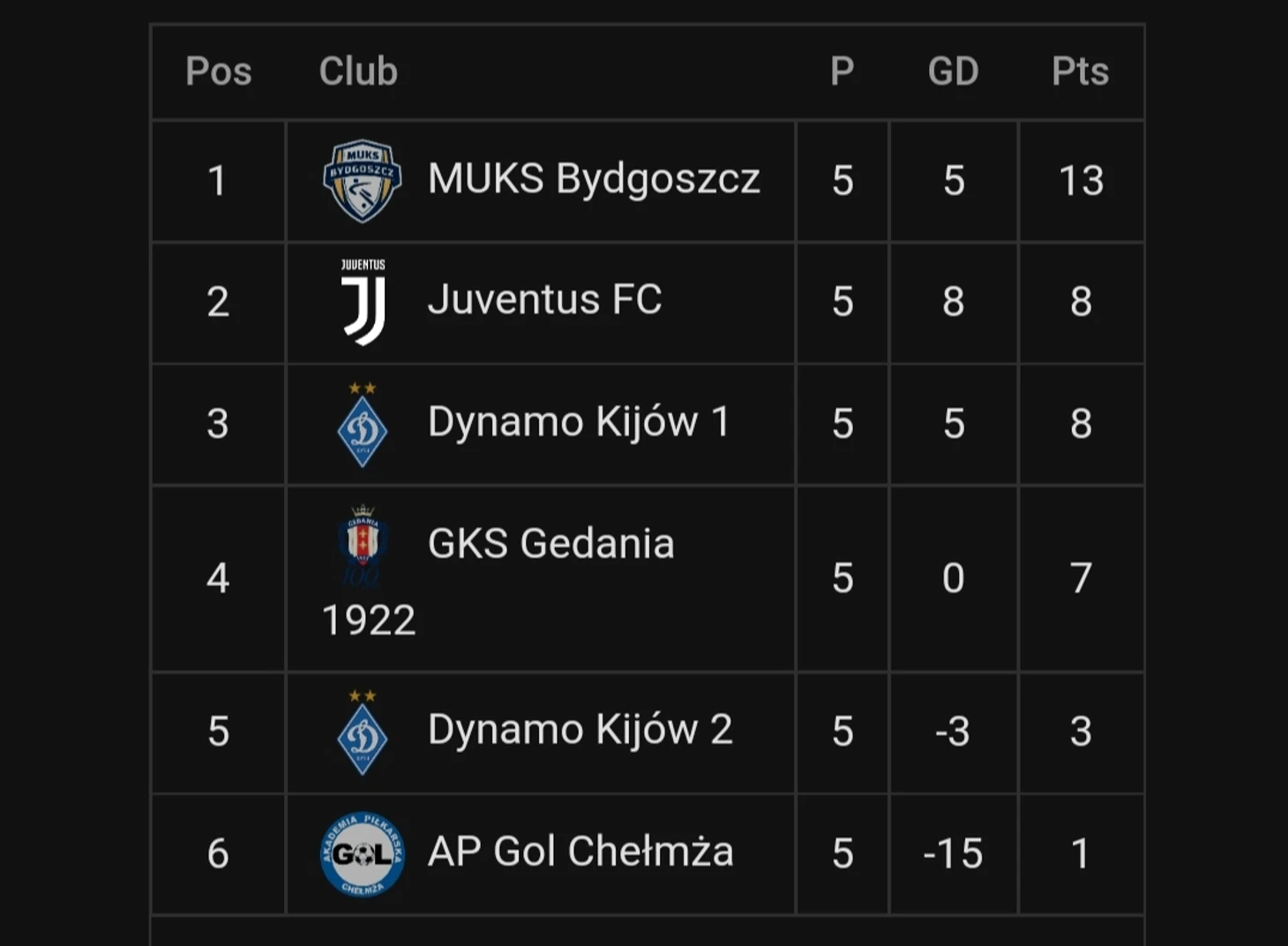This screenshot has height=946, width=1288.
Task: Click the Dynamo Kijów 1 diamond crest
Action: tap(363, 424)
